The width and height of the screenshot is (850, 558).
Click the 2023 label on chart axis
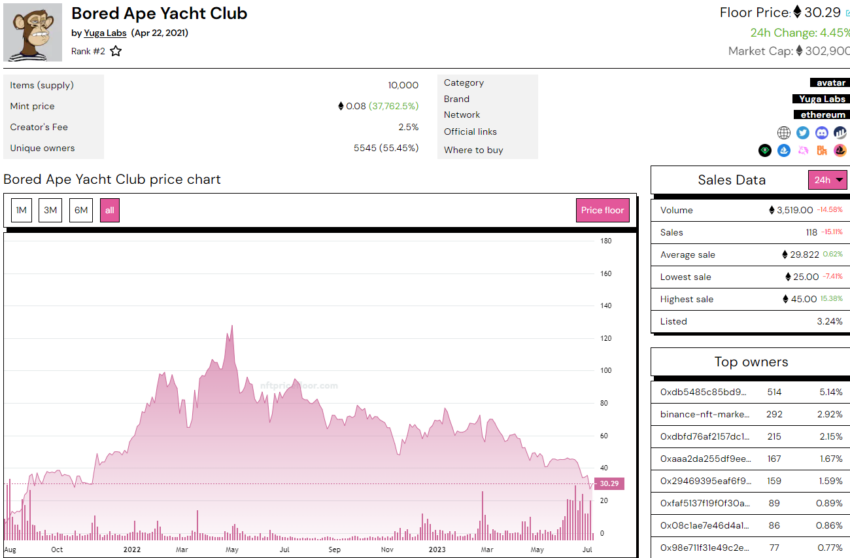click(437, 549)
